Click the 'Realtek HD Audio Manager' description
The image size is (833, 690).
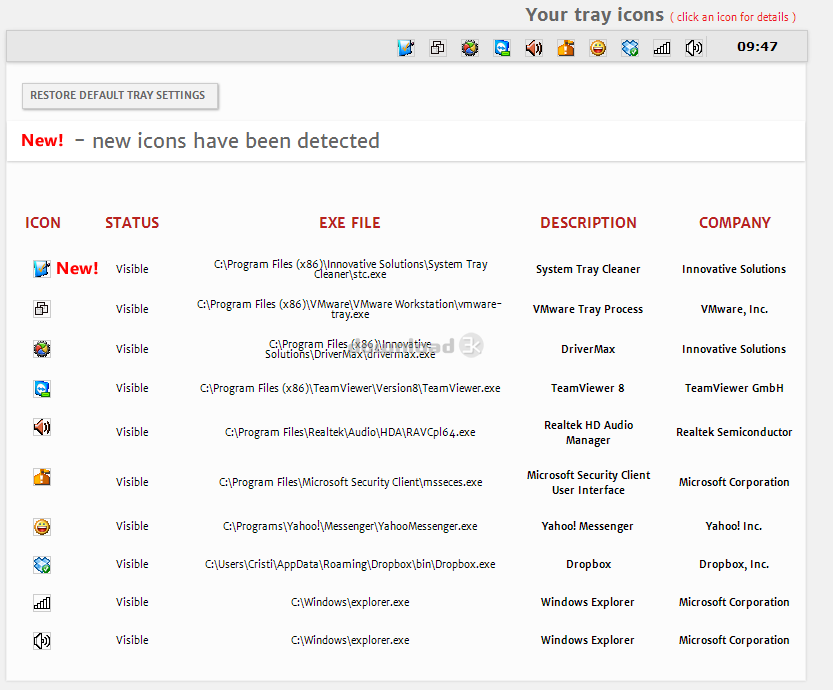coord(589,432)
